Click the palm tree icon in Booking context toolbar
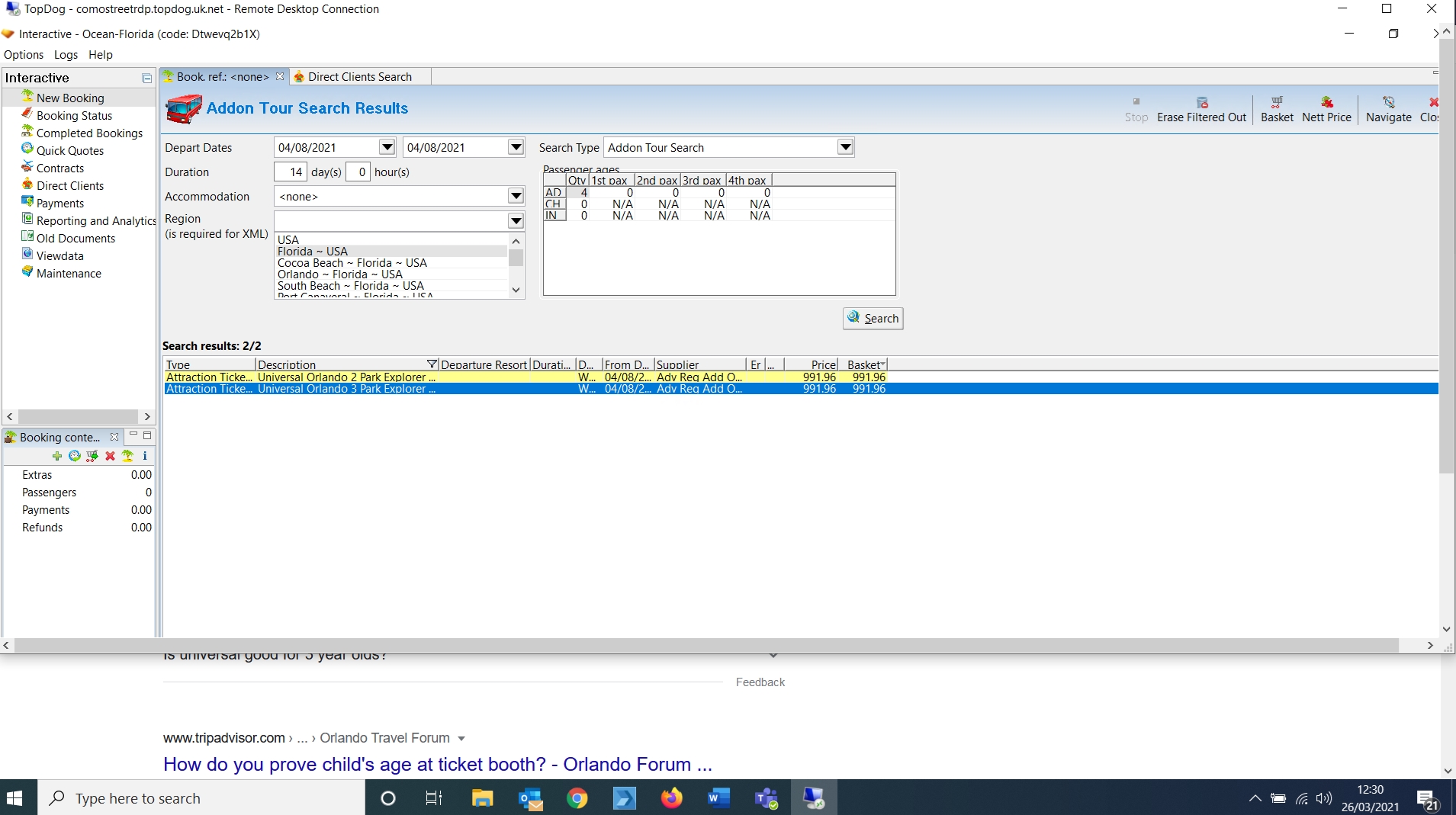This screenshot has width=1456, height=815. click(127, 456)
